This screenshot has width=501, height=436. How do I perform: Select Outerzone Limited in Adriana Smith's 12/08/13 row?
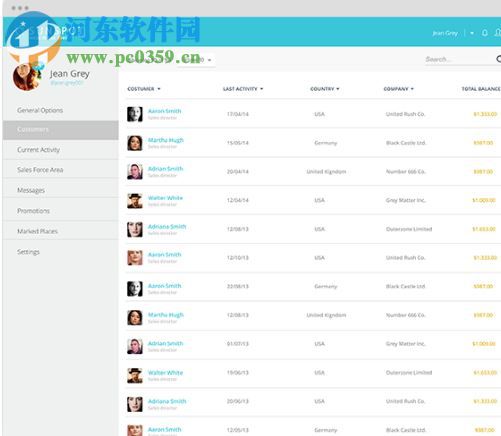tap(409, 229)
